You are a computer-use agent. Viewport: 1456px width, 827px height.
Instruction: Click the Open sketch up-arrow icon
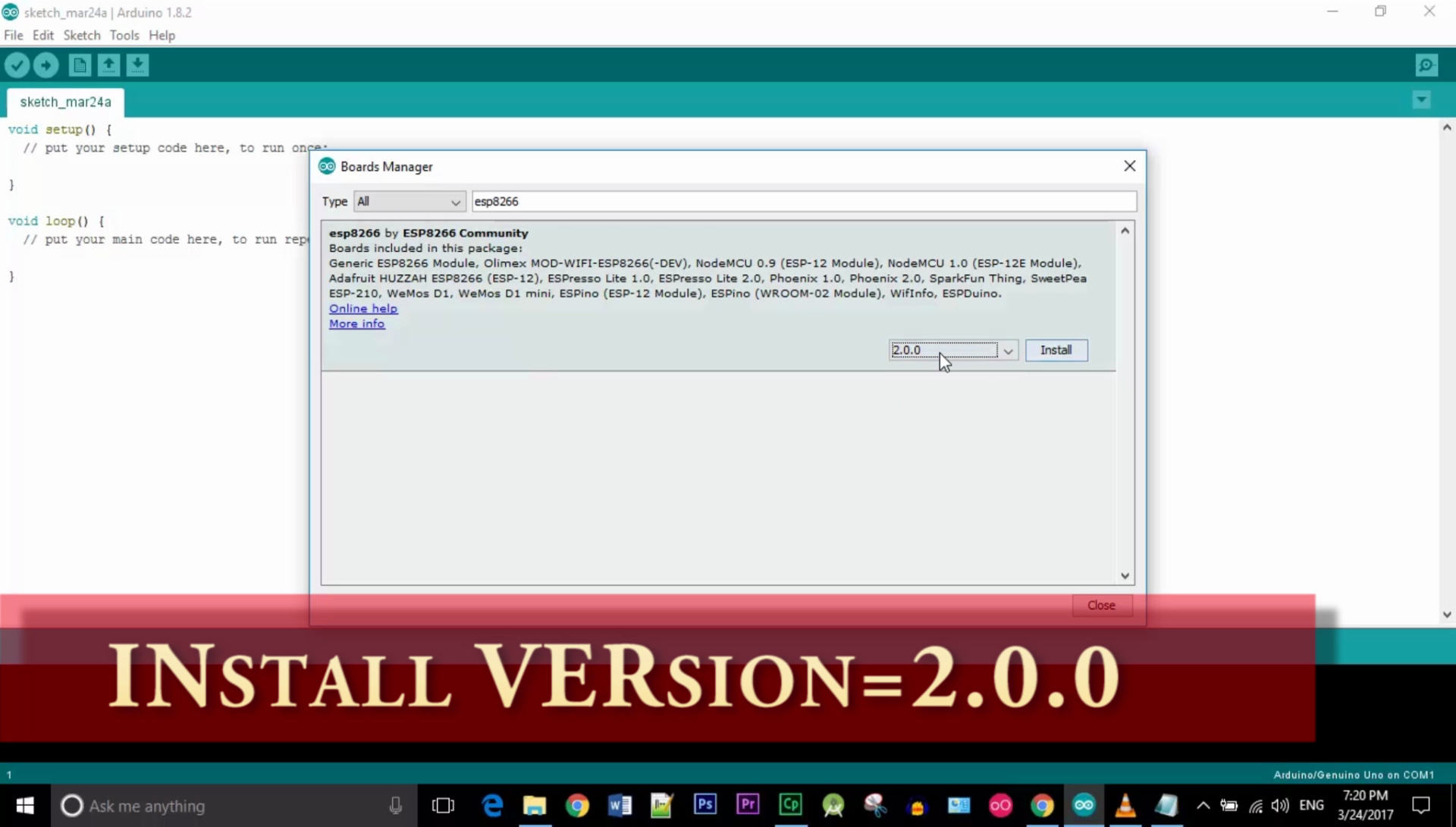coord(108,65)
